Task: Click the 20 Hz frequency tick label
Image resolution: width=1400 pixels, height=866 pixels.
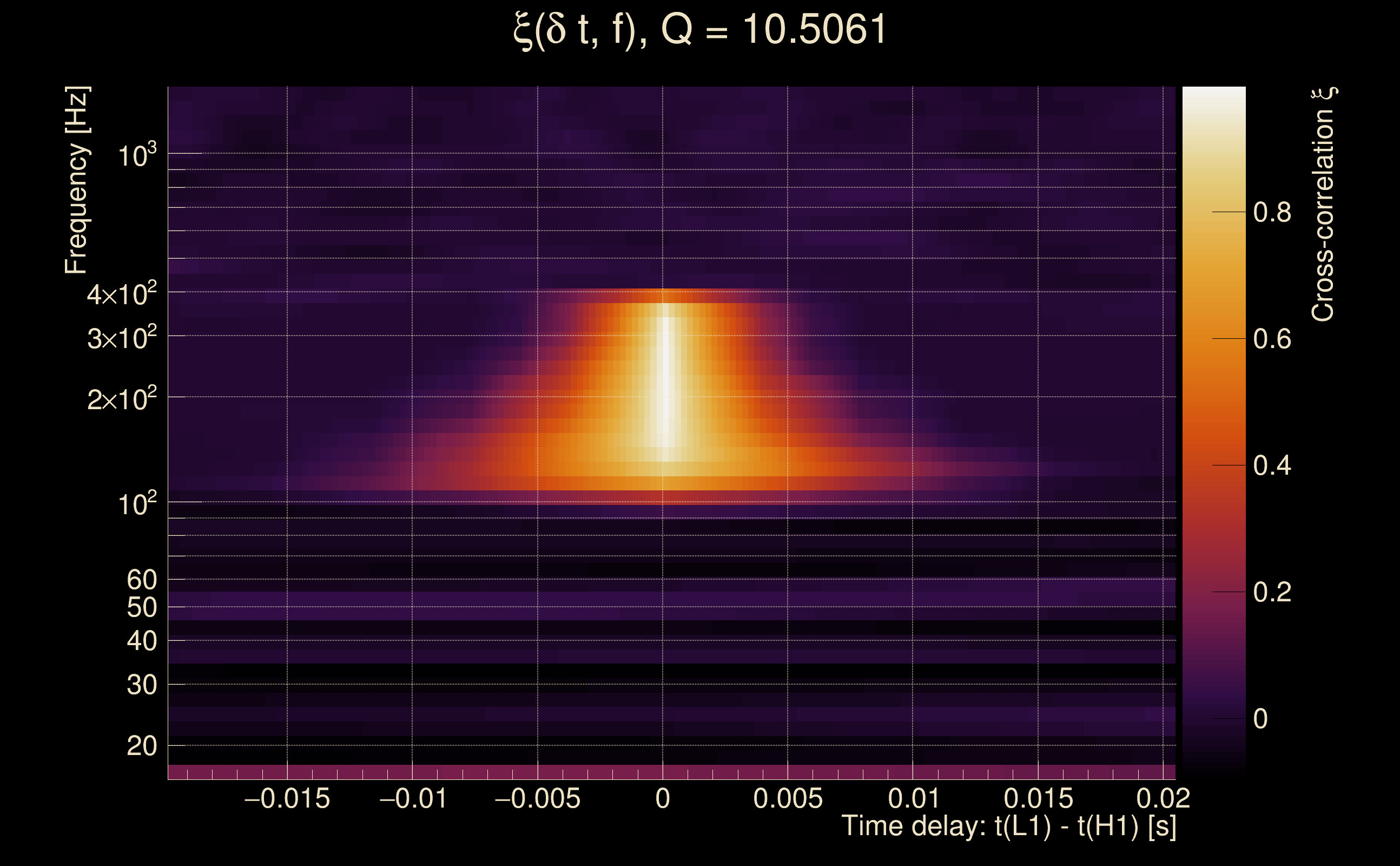Action: click(x=141, y=746)
